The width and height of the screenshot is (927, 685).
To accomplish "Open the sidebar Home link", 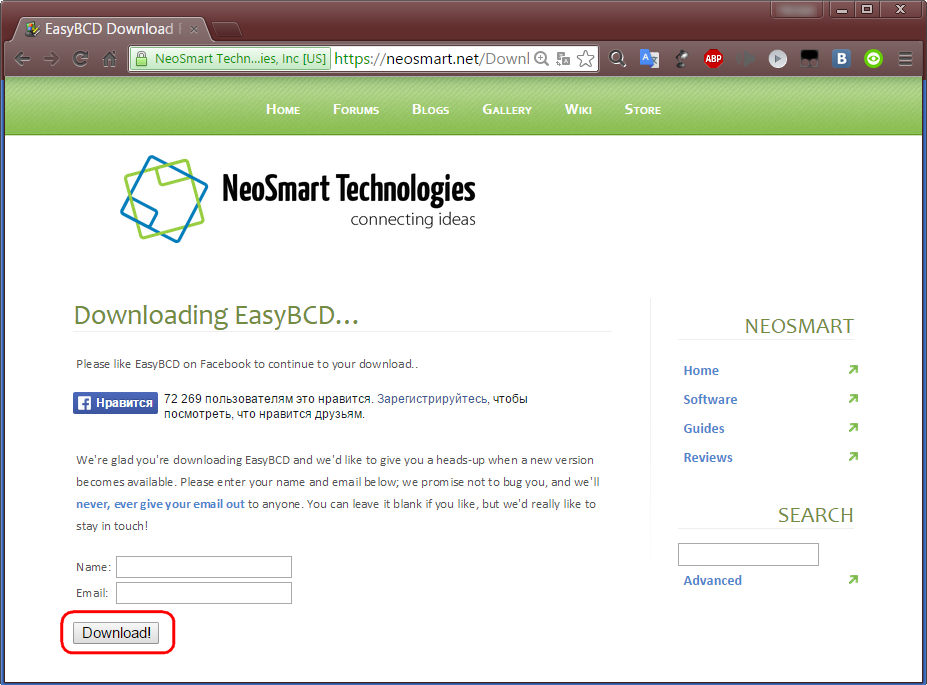I will pyautogui.click(x=701, y=371).
